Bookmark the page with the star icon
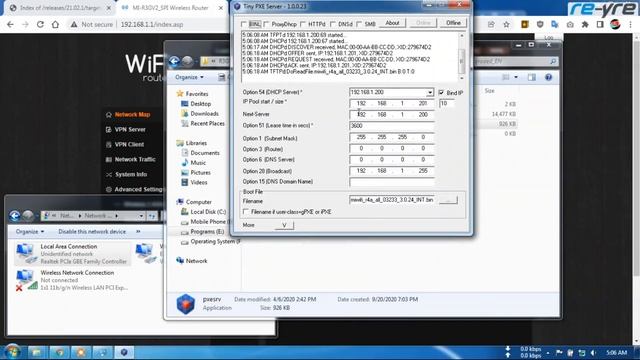Image resolution: width=640 pixels, height=360 pixels. point(507,24)
